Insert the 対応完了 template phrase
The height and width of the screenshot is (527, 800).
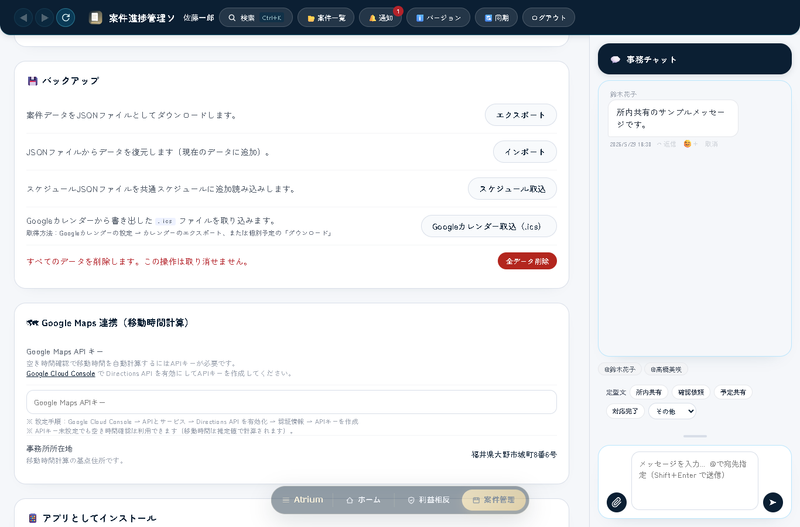coord(625,411)
